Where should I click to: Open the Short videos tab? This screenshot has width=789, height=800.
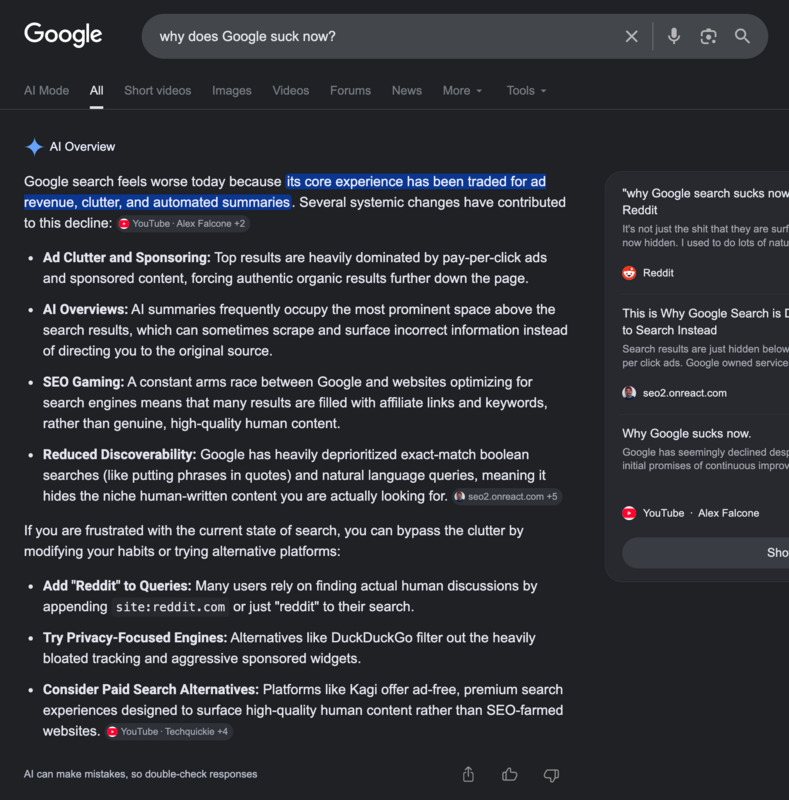[158, 90]
